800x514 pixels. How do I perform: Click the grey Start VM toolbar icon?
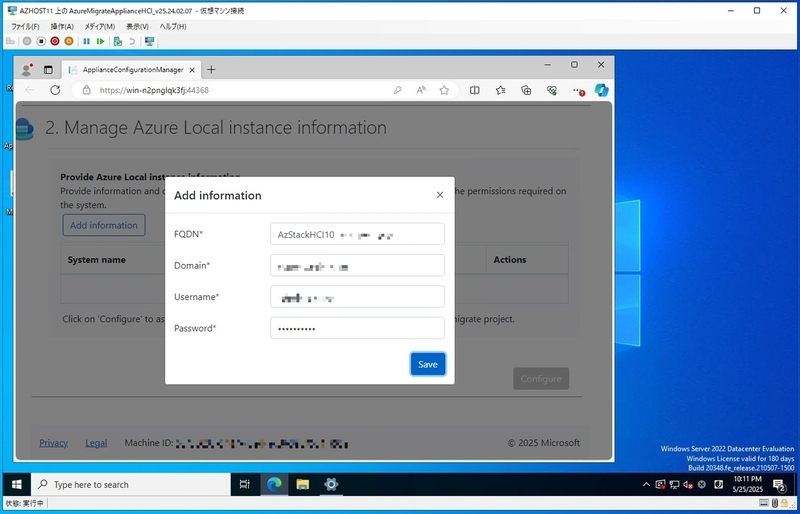tap(27, 41)
